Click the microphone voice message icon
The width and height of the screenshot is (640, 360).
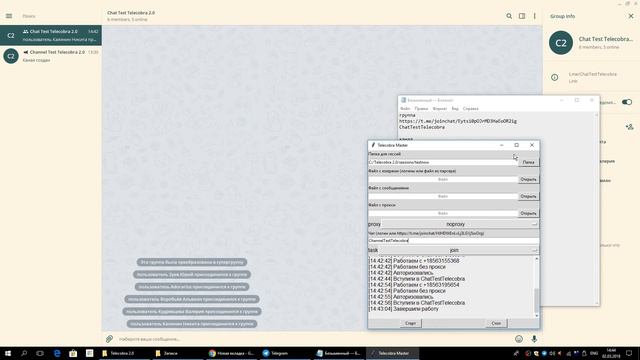pyautogui.click(x=534, y=339)
